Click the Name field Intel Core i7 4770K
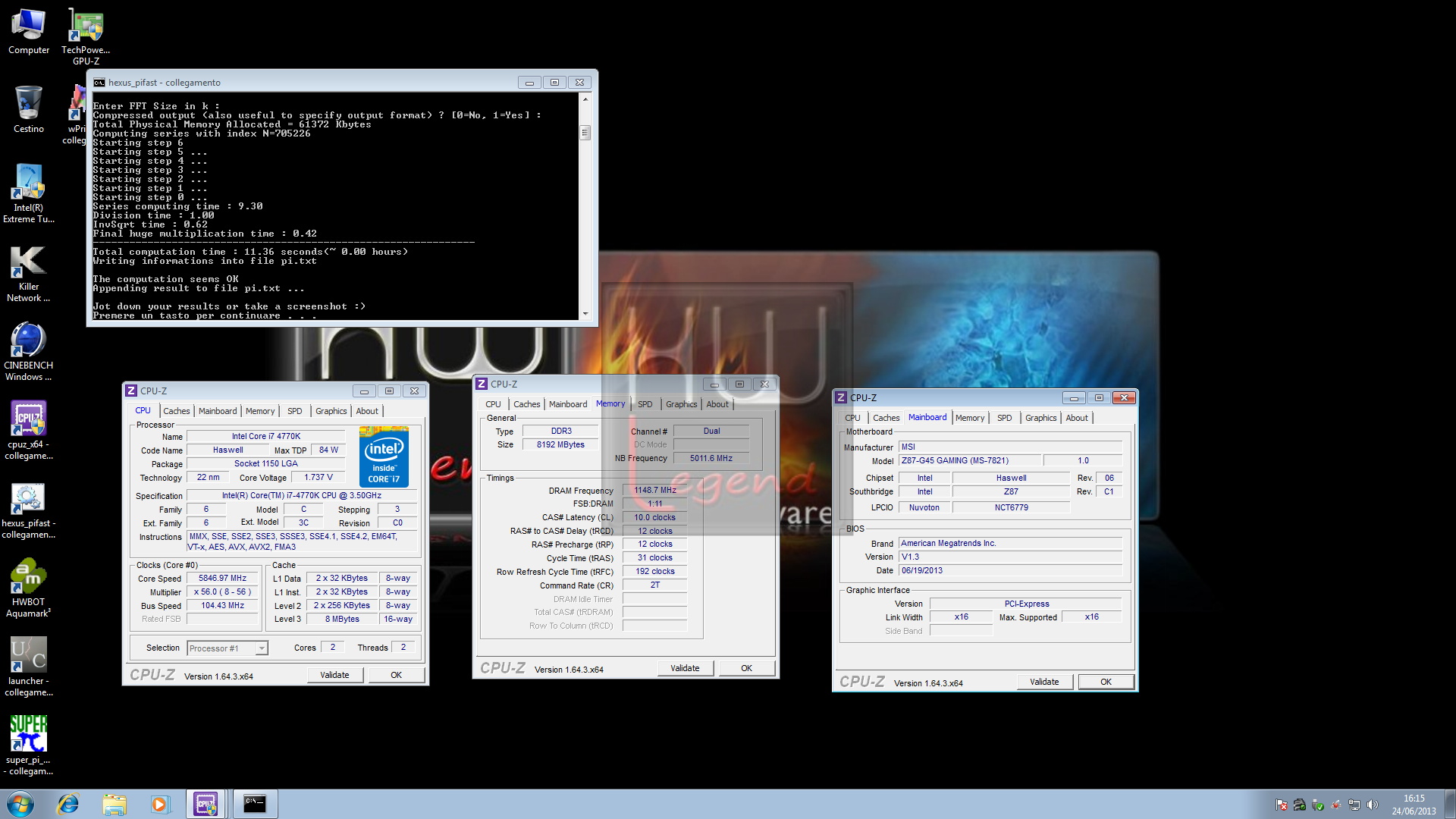 coord(266,437)
